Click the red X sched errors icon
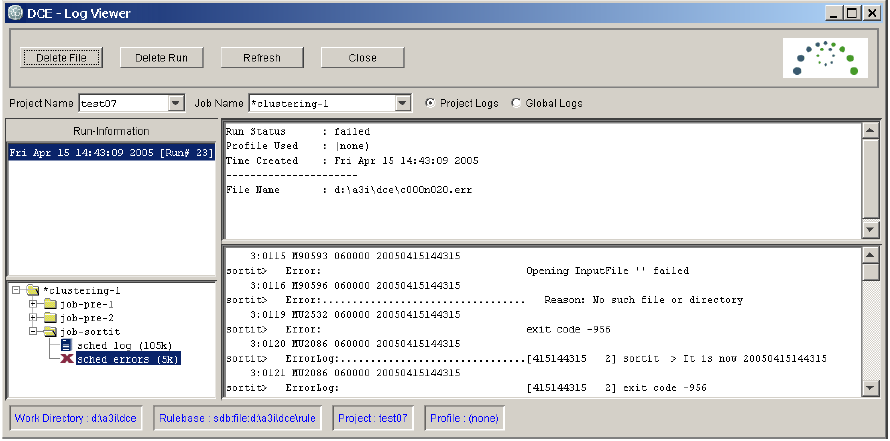This screenshot has width=890, height=441. 66,359
